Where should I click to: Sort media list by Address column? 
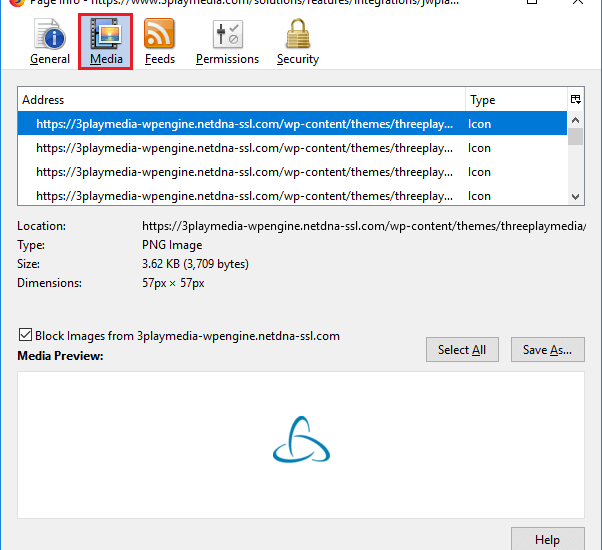click(241, 100)
